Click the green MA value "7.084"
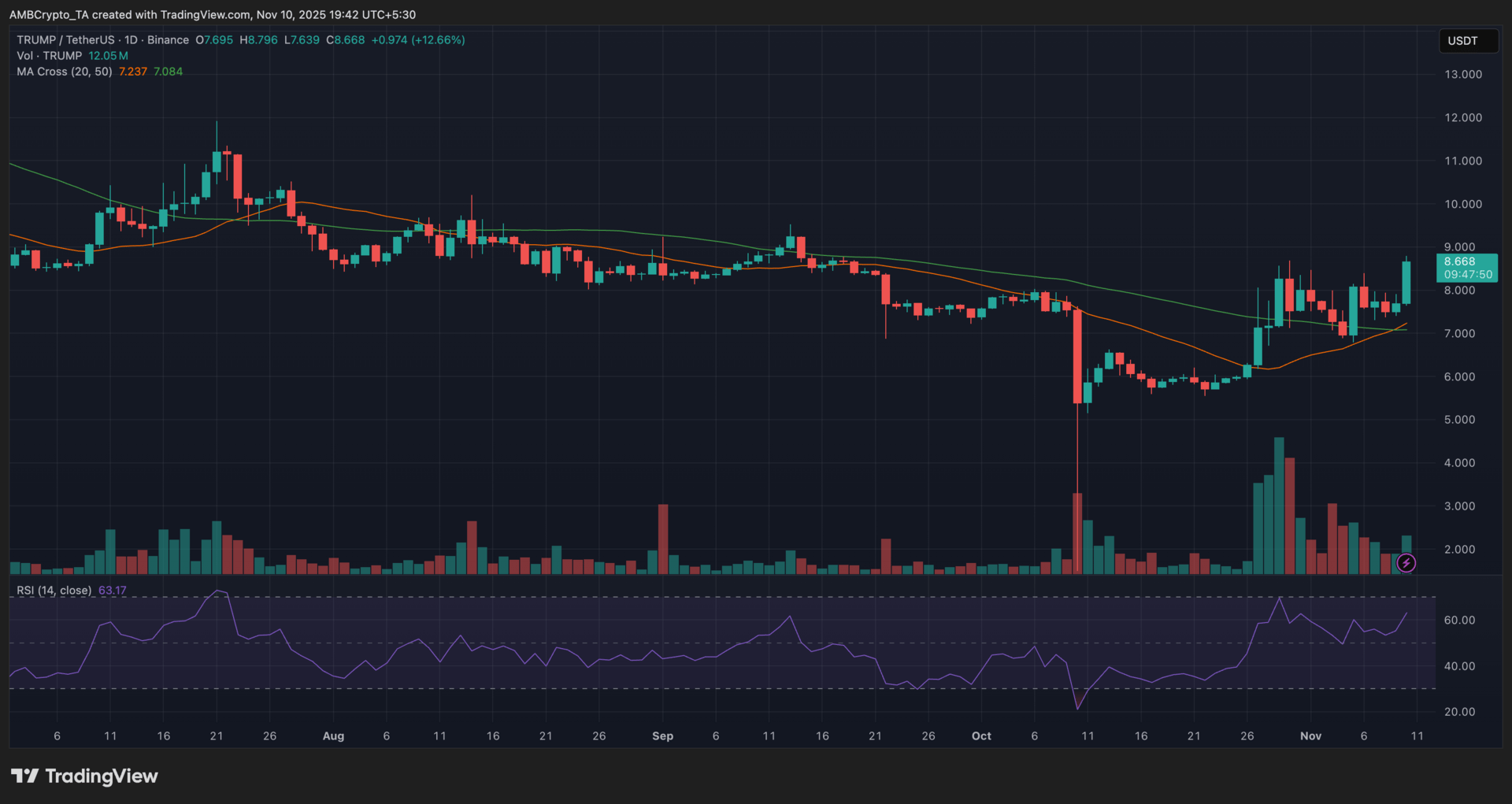The height and width of the screenshot is (804, 1512). [x=168, y=72]
